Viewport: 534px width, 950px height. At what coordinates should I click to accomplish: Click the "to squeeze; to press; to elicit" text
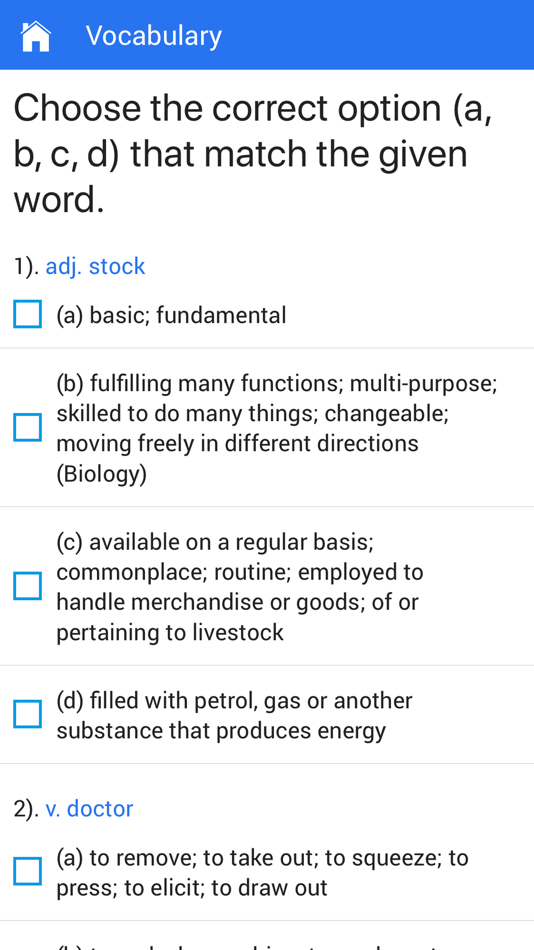coord(262,873)
